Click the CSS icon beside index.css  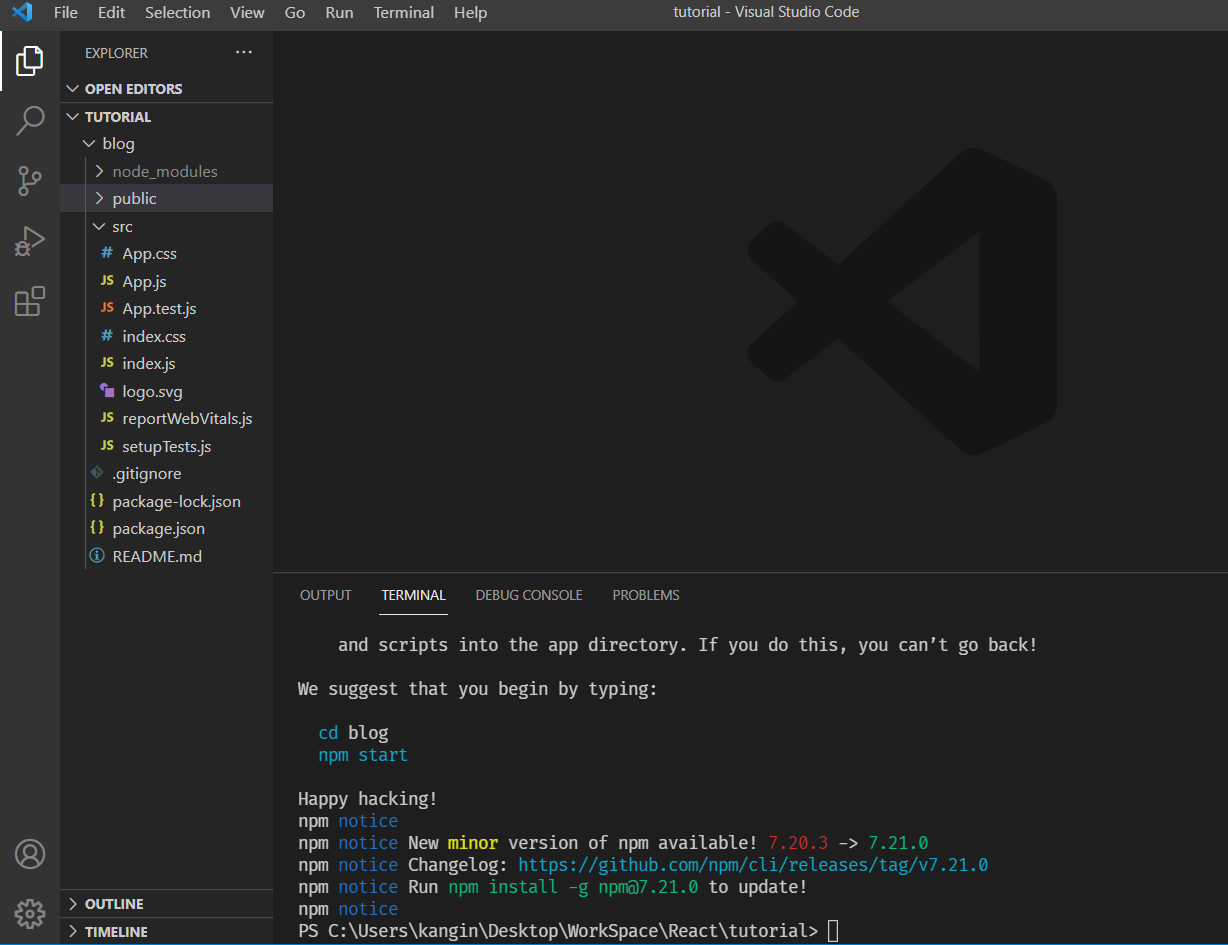107,336
